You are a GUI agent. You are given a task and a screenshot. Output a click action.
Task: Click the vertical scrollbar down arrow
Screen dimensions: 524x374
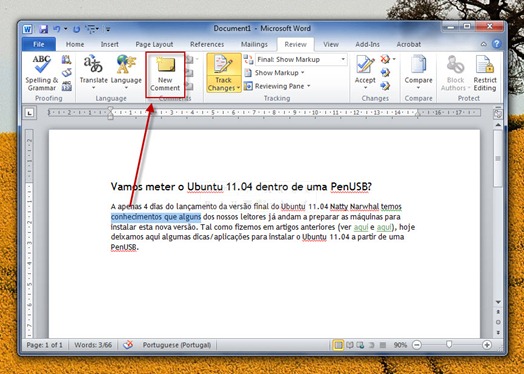(x=498, y=302)
